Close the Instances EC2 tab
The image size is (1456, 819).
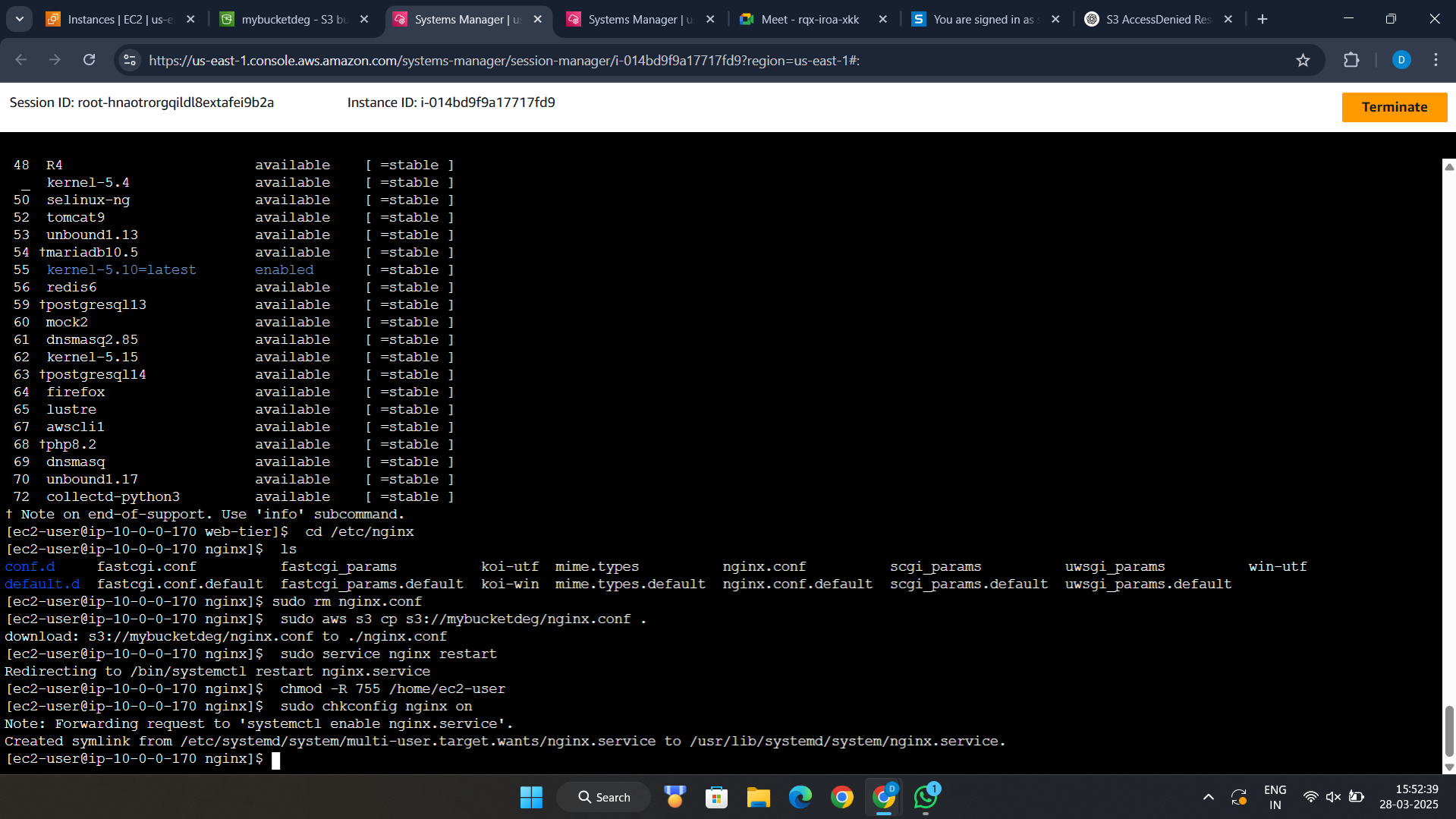point(190,19)
